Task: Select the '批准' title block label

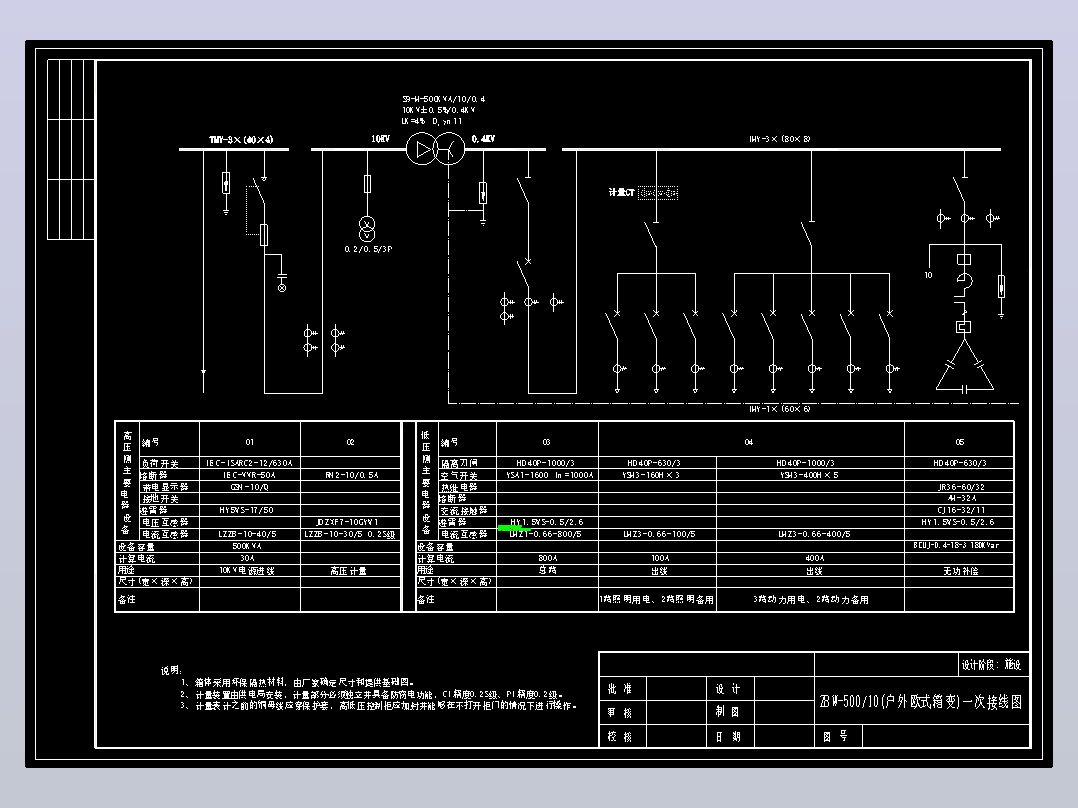Action: click(619, 689)
